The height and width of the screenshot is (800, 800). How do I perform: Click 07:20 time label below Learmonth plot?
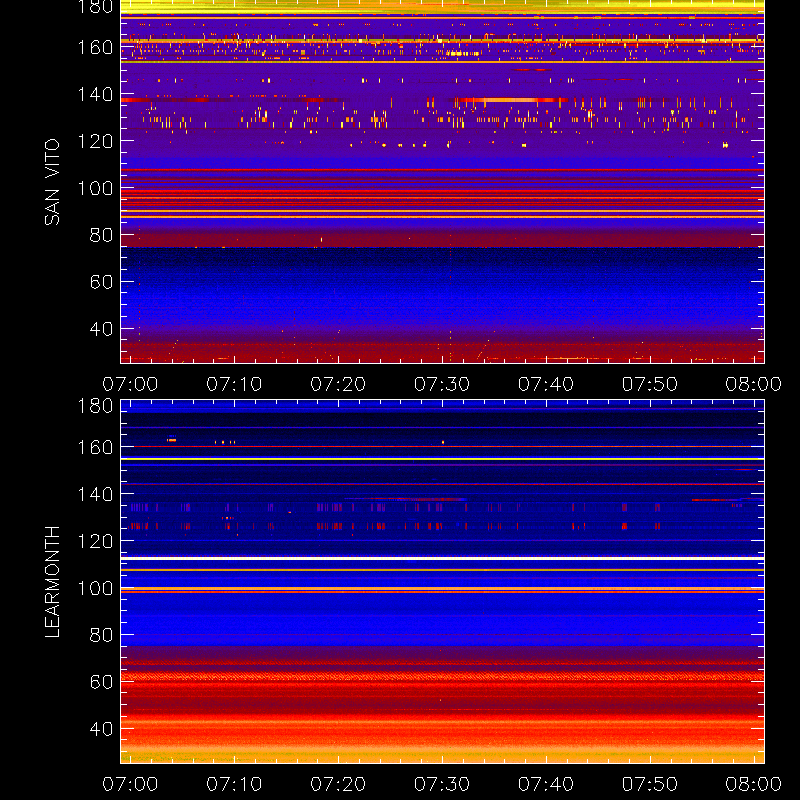coord(338,784)
